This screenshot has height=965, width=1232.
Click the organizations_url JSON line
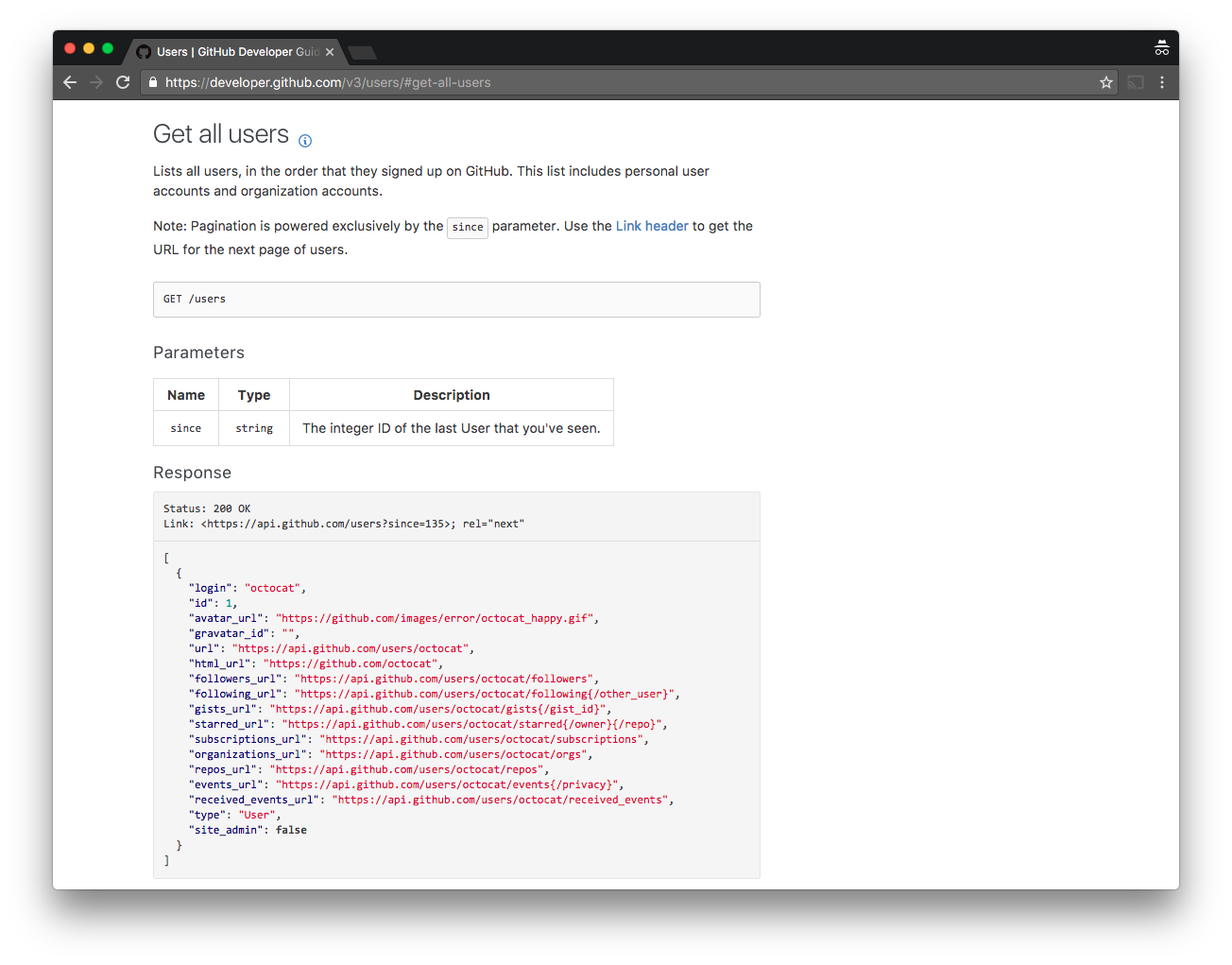(x=391, y=754)
